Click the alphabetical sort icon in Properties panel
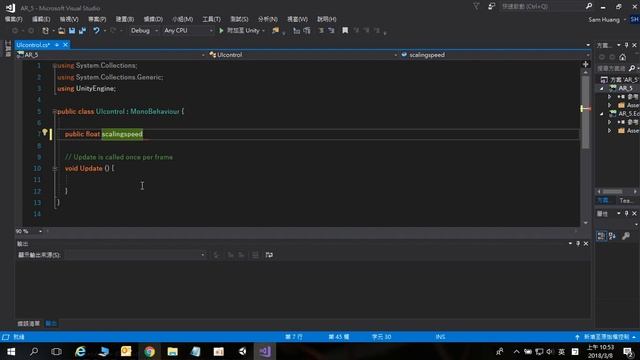The width and height of the screenshot is (640, 360). click(x=612, y=236)
